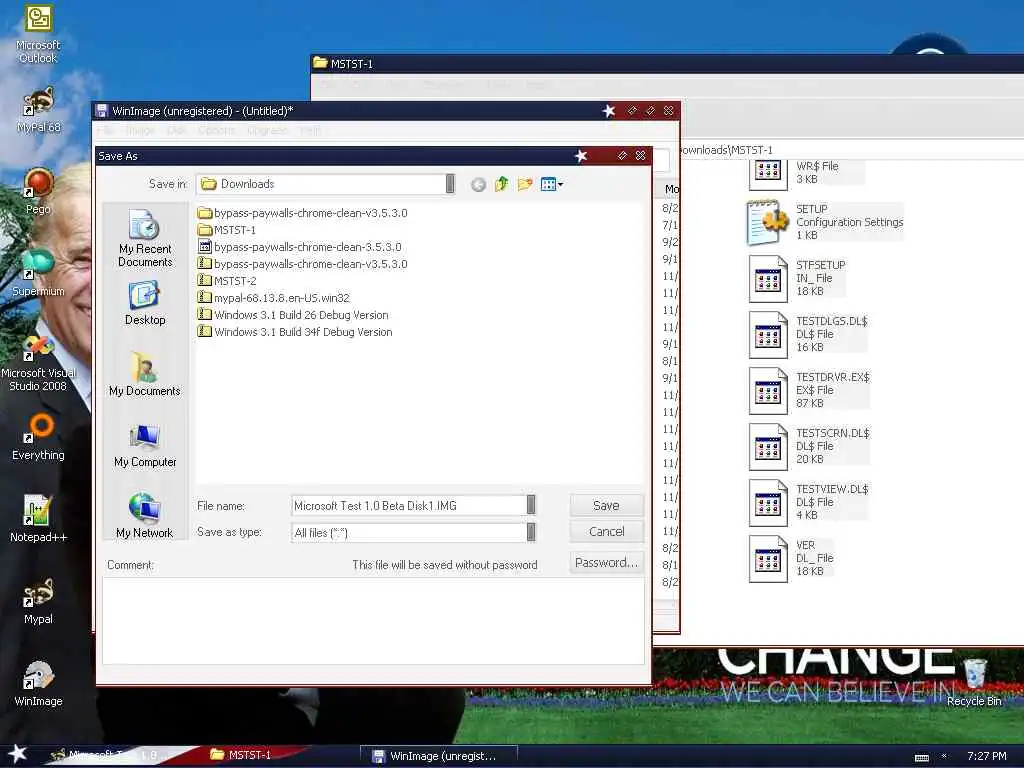Click the Password... button
Image resolution: width=1024 pixels, height=768 pixels.
click(606, 562)
